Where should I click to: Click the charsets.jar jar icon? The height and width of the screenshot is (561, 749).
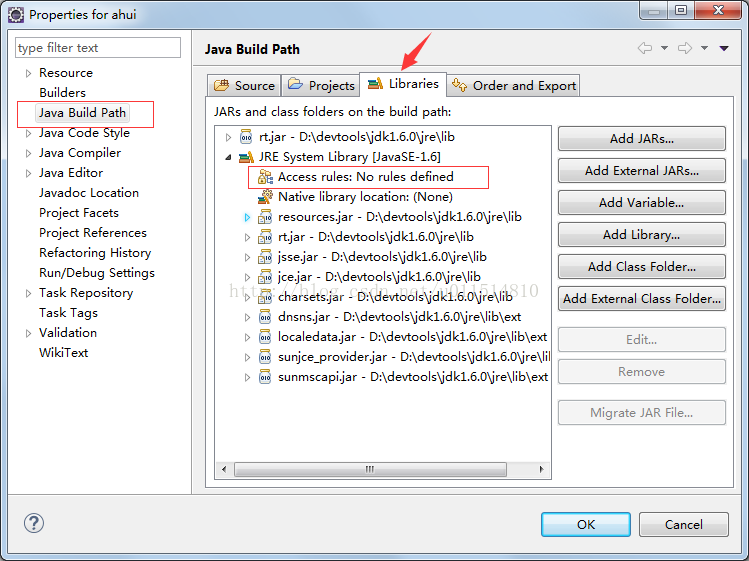pos(265,297)
